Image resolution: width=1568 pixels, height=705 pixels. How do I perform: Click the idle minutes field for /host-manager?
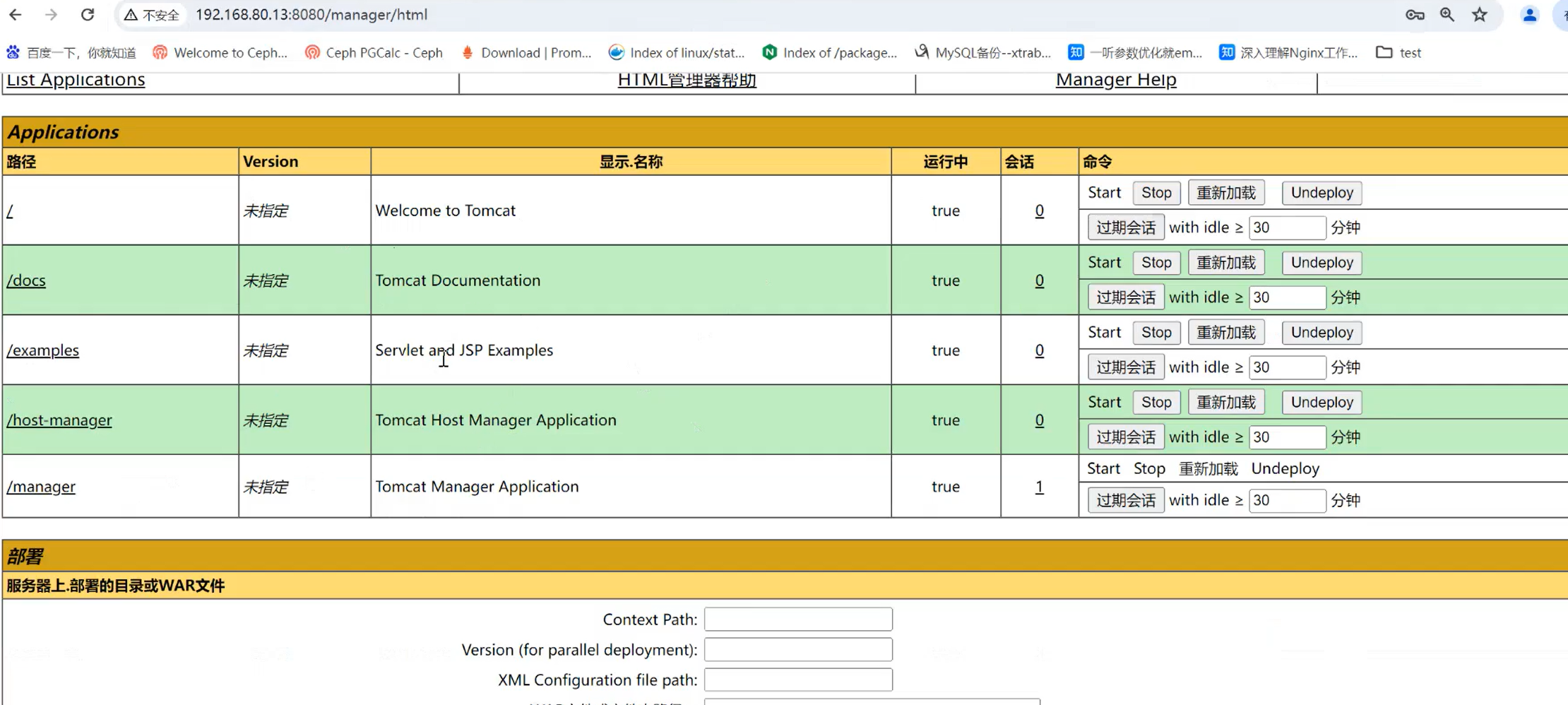coord(1287,437)
